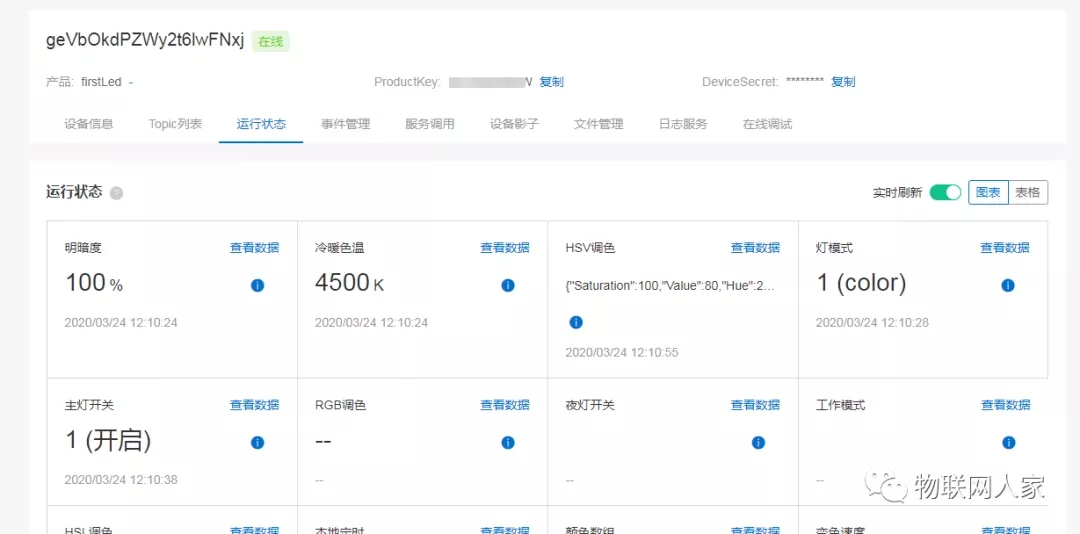The height and width of the screenshot is (534, 1080).
Task: Switch view to 表格
Action: [x=1028, y=193]
